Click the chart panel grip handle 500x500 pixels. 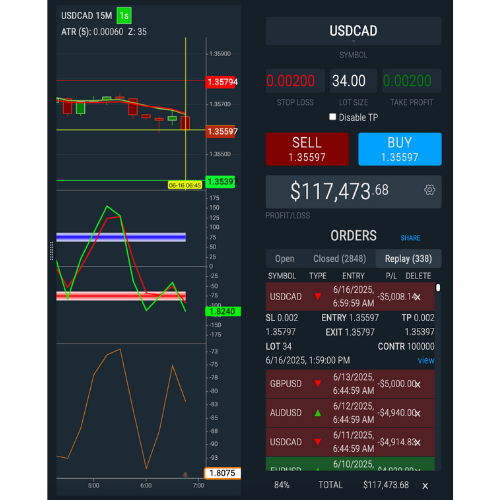tap(51, 251)
